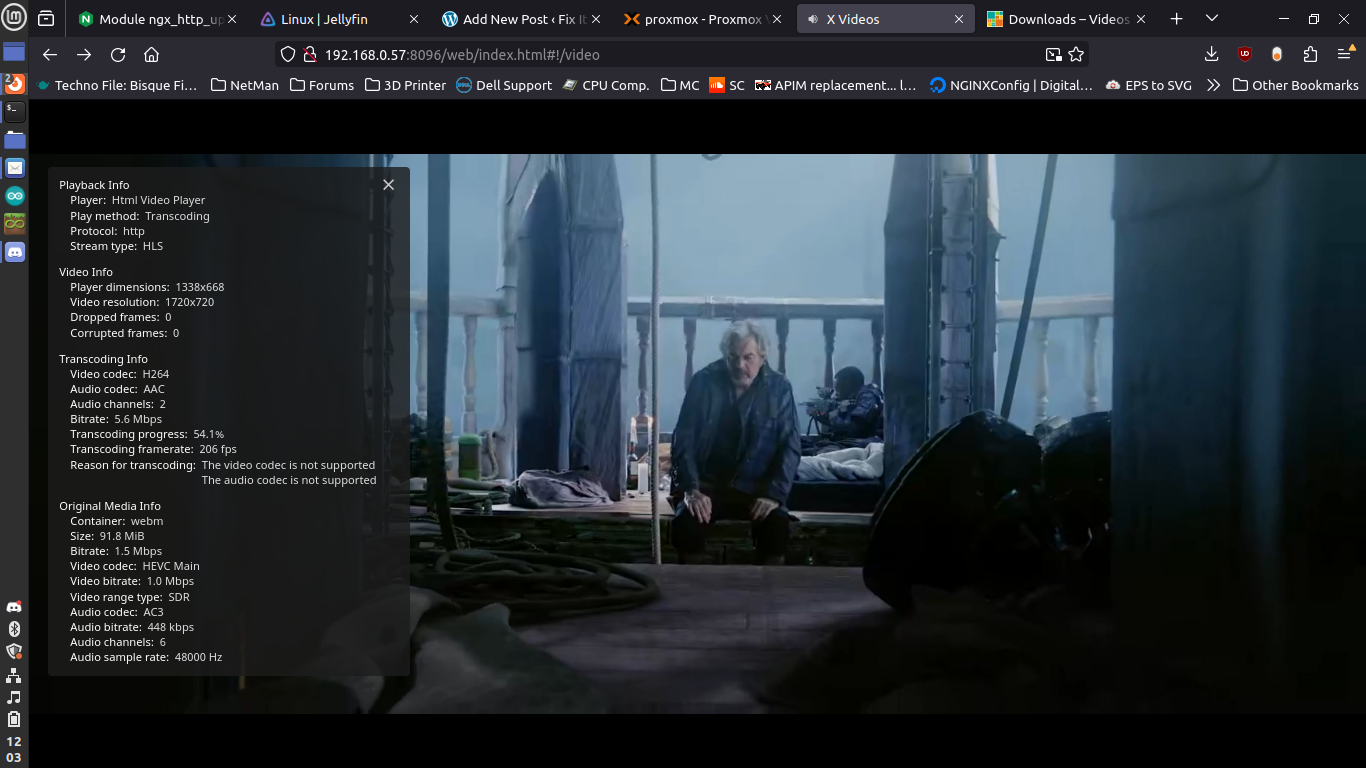Open the SC SoundCloud bookmark
The height and width of the screenshot is (768, 1366).
coord(727,85)
